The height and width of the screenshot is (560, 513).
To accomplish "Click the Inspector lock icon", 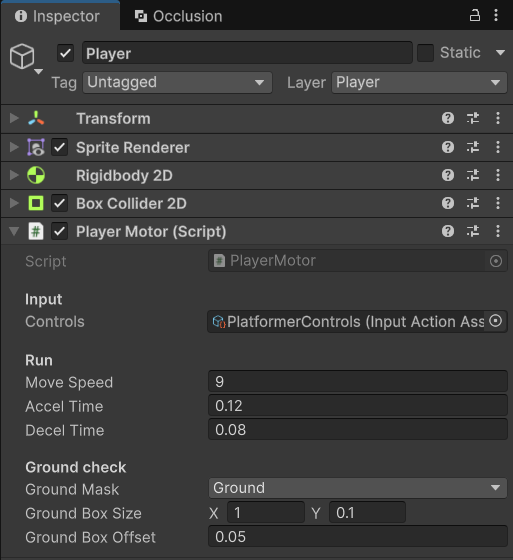I will pos(474,16).
